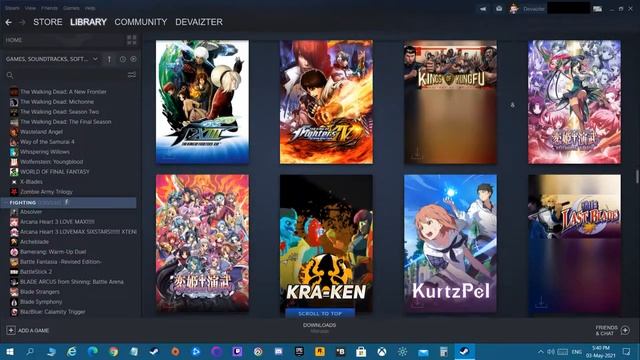Screen dimensions: 640x360
Task: Click the profile avatar in title bar
Action: pos(514,9)
